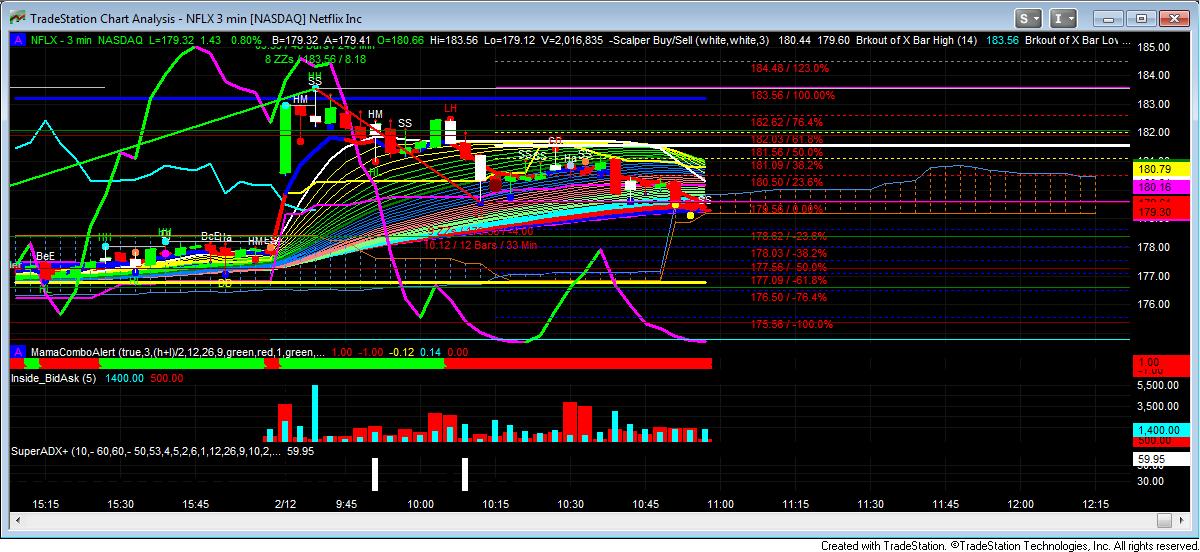Viewport: 1200px width, 552px height.
Task: Select the 'Inside_BidAsk (5)' indicator label
Action: point(54,379)
